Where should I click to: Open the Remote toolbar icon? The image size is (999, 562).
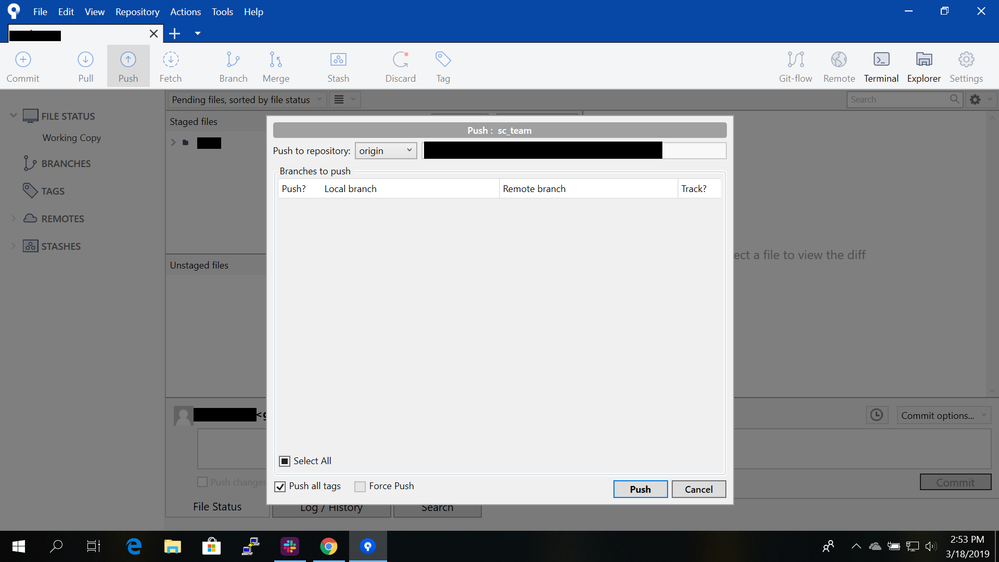[x=838, y=66]
